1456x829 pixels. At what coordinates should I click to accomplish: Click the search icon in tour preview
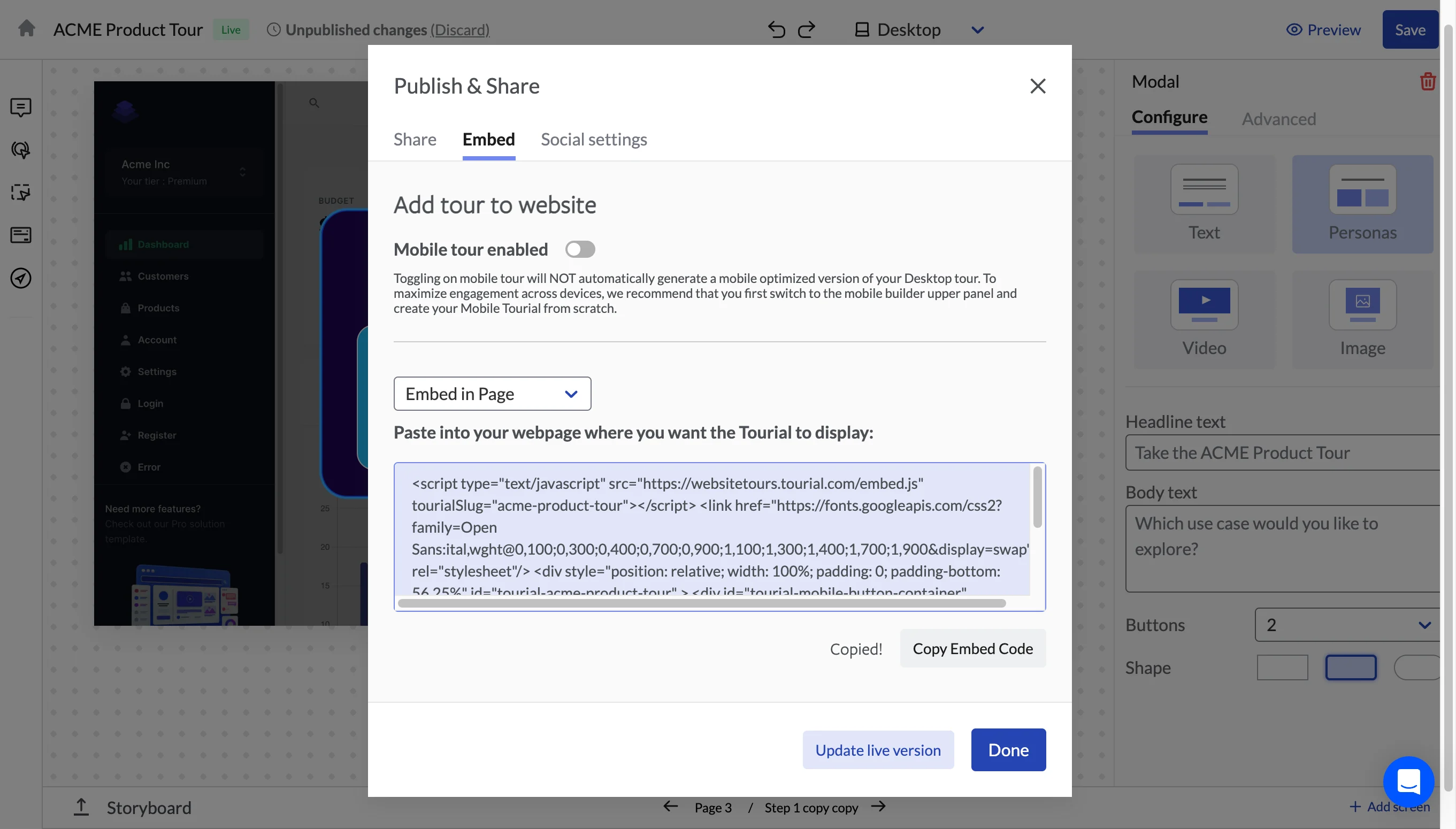pos(314,103)
